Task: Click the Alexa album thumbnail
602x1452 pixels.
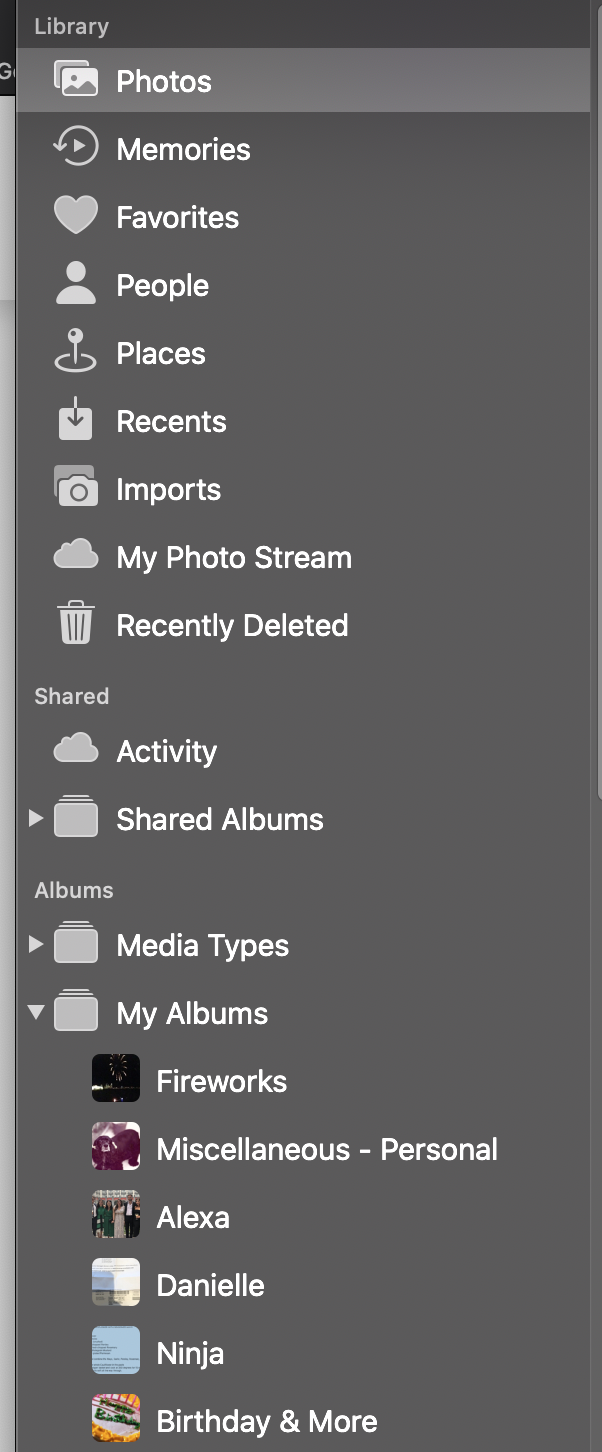Action: coord(116,1217)
